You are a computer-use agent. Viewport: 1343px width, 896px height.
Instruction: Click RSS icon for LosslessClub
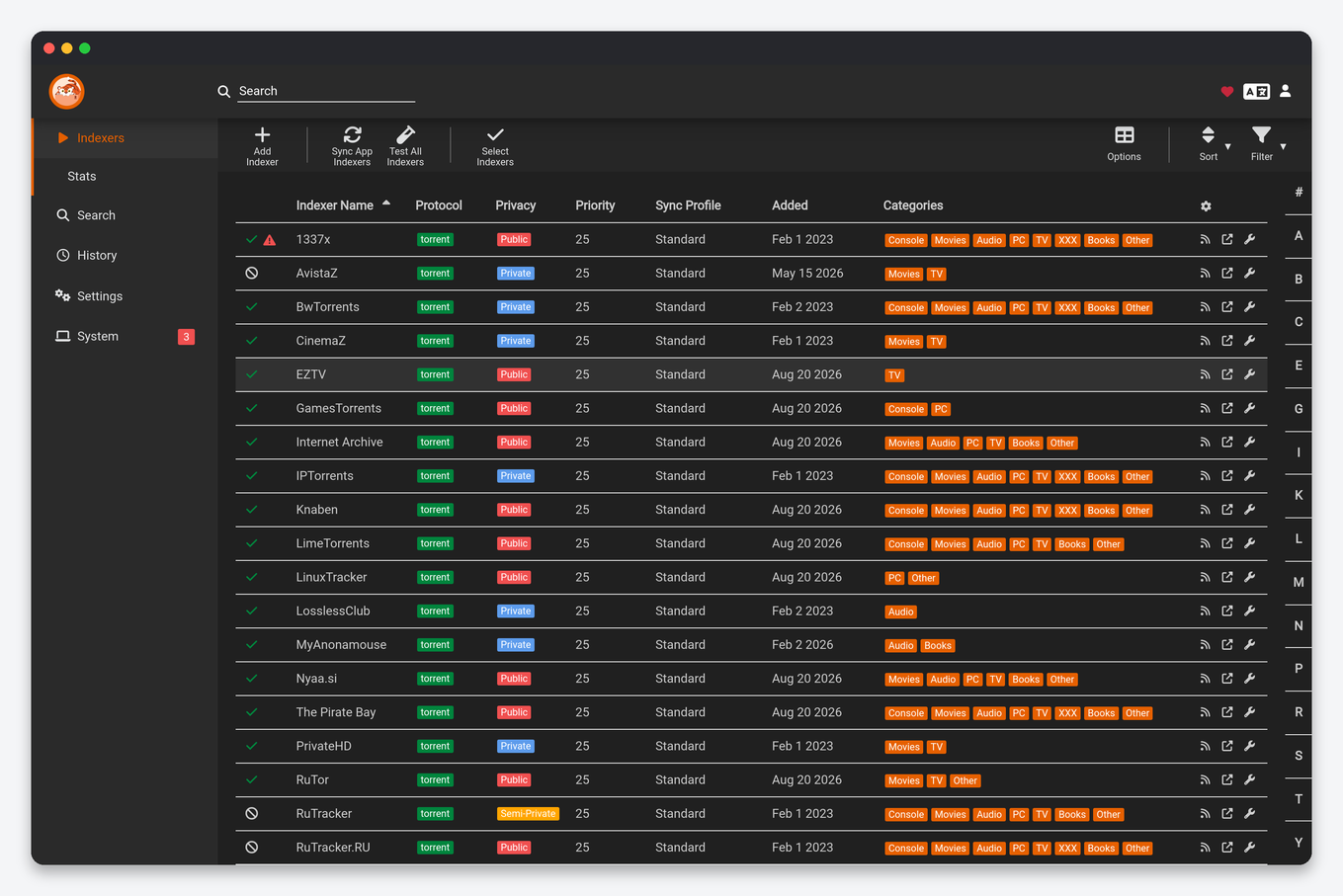tap(1205, 611)
